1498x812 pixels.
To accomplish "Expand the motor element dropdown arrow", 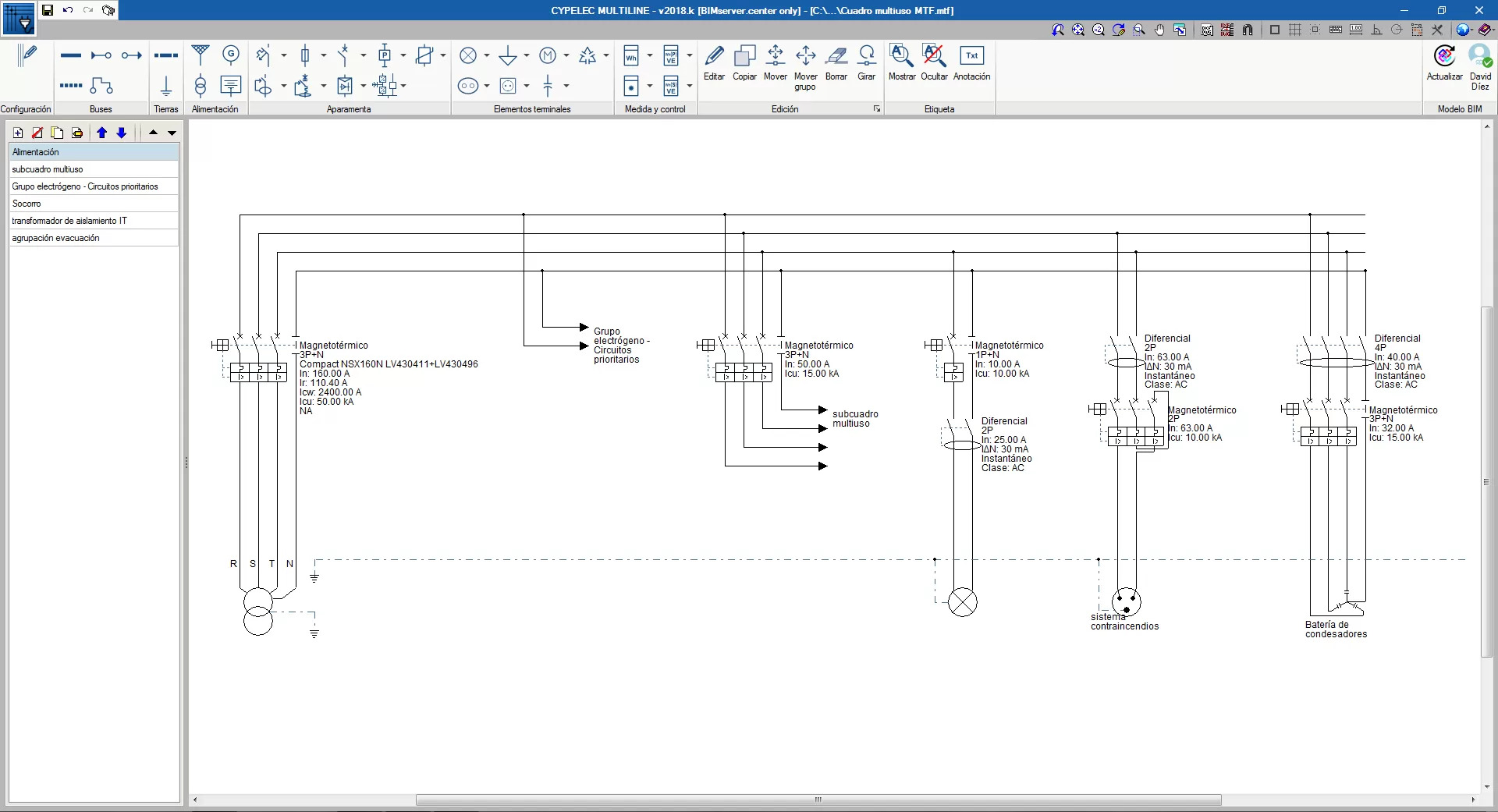I will (566, 55).
